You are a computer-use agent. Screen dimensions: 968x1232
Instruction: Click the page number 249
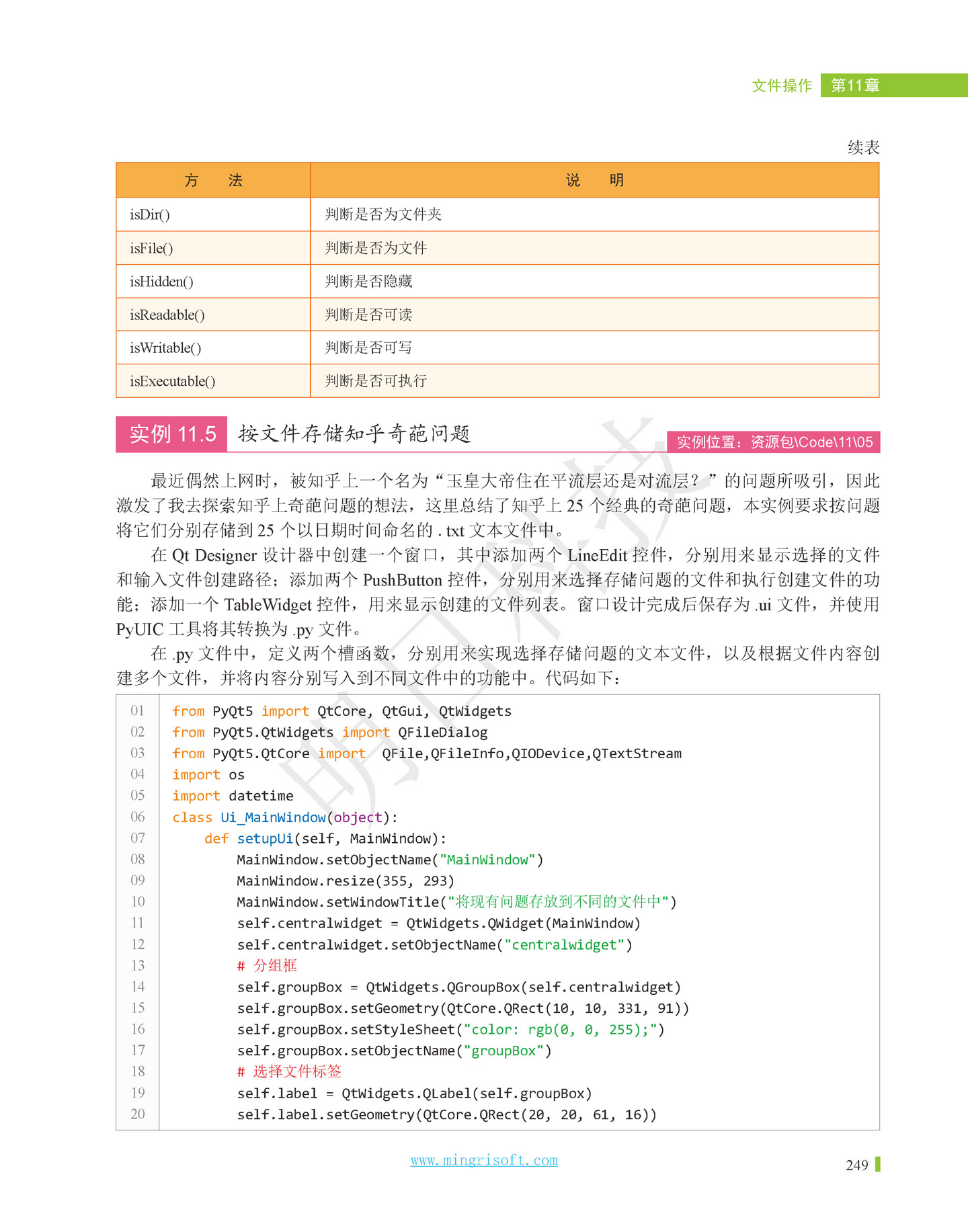coord(856,1165)
